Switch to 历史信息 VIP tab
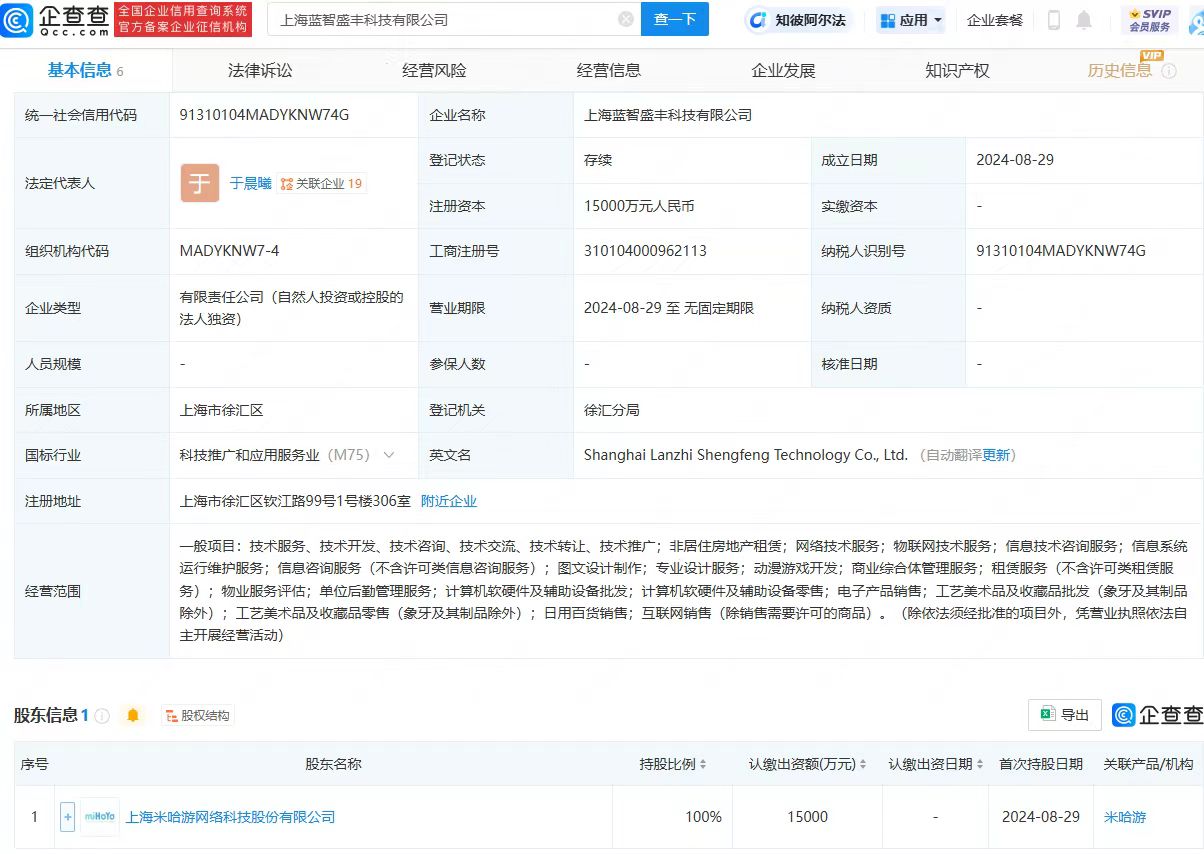This screenshot has width=1204, height=854. pyautogui.click(x=1120, y=70)
